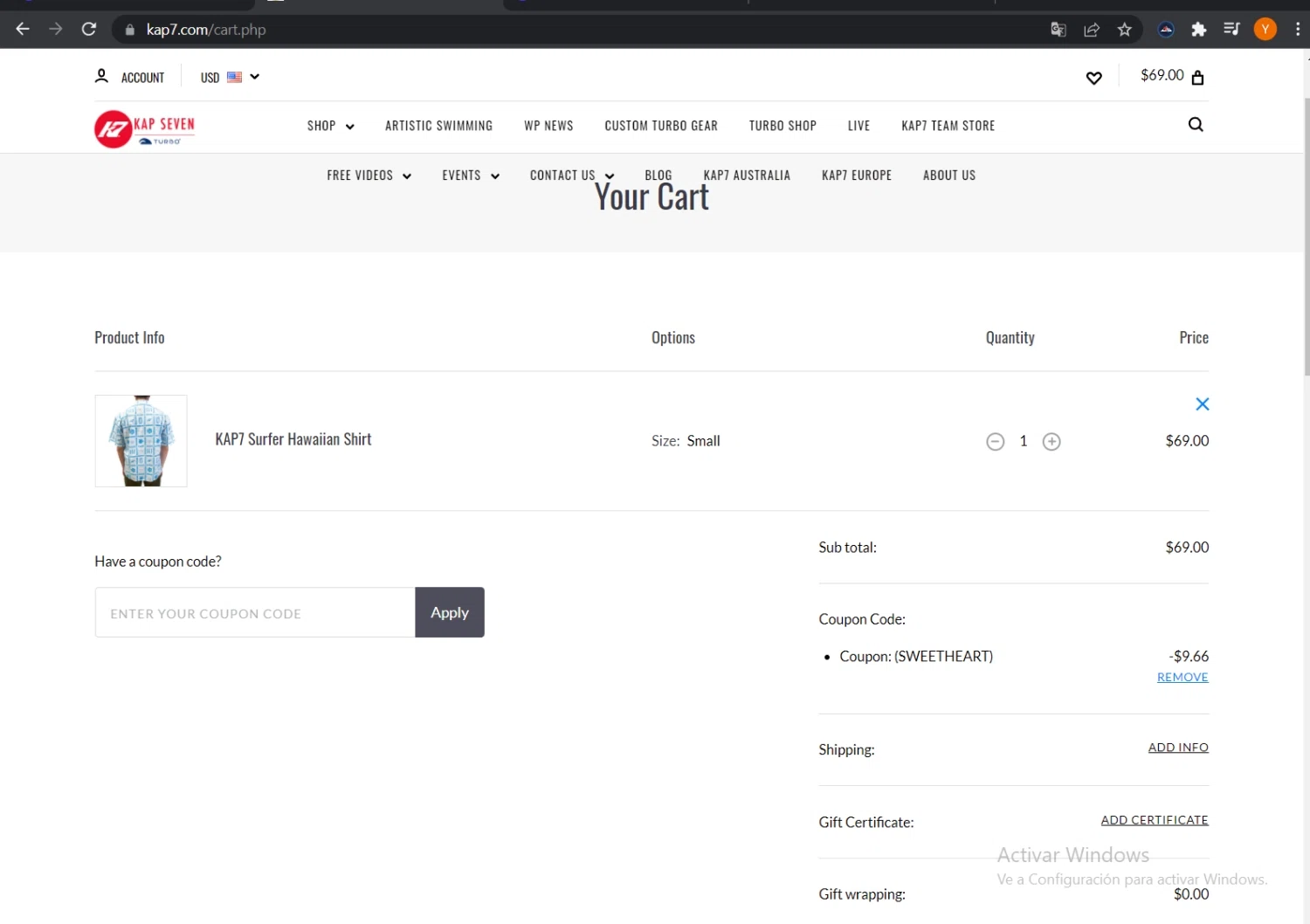The image size is (1310, 924).
Task: Go back using browser back arrow
Action: click(x=23, y=30)
